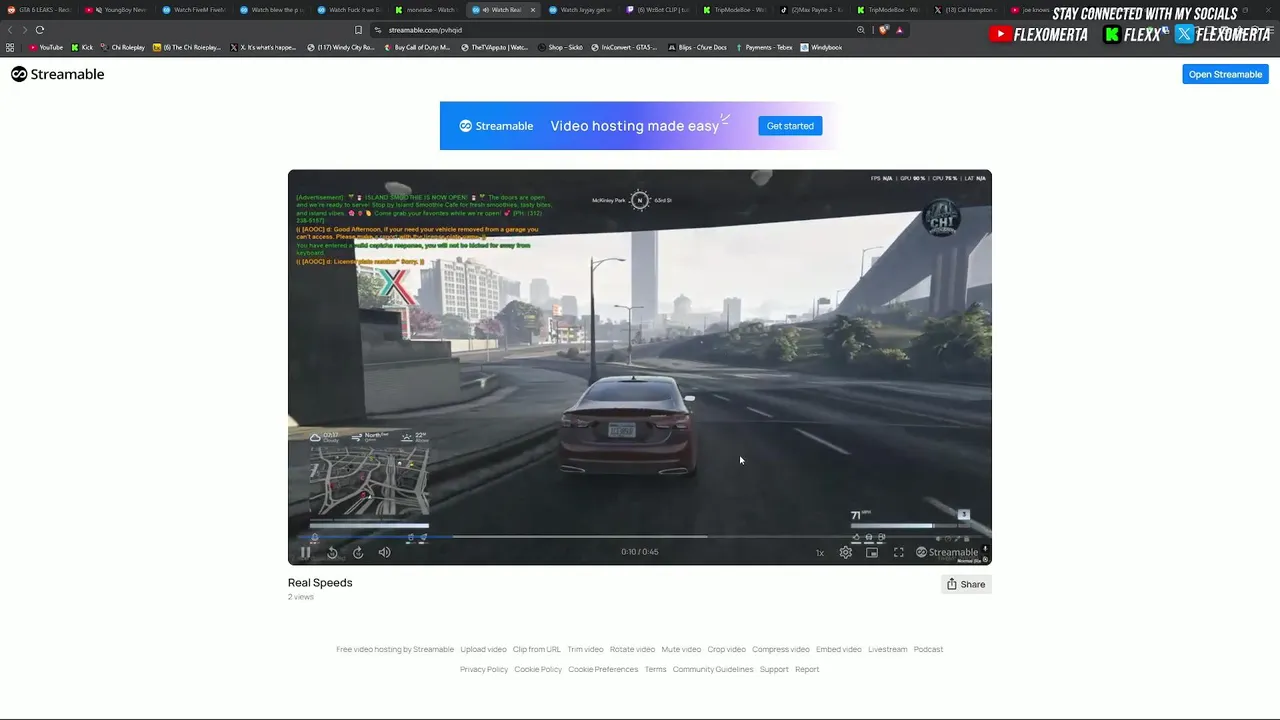Screen dimensions: 1280x720
Task: Click the Upload video footer link
Action: pyautogui.click(x=483, y=649)
